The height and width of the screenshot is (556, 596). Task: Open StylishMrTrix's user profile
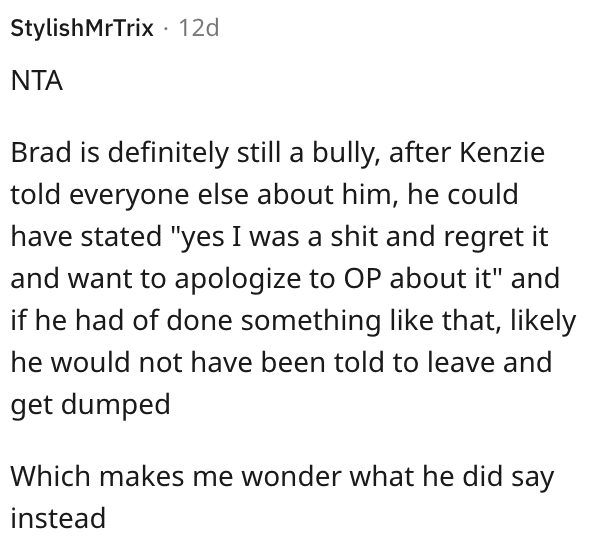82,28
